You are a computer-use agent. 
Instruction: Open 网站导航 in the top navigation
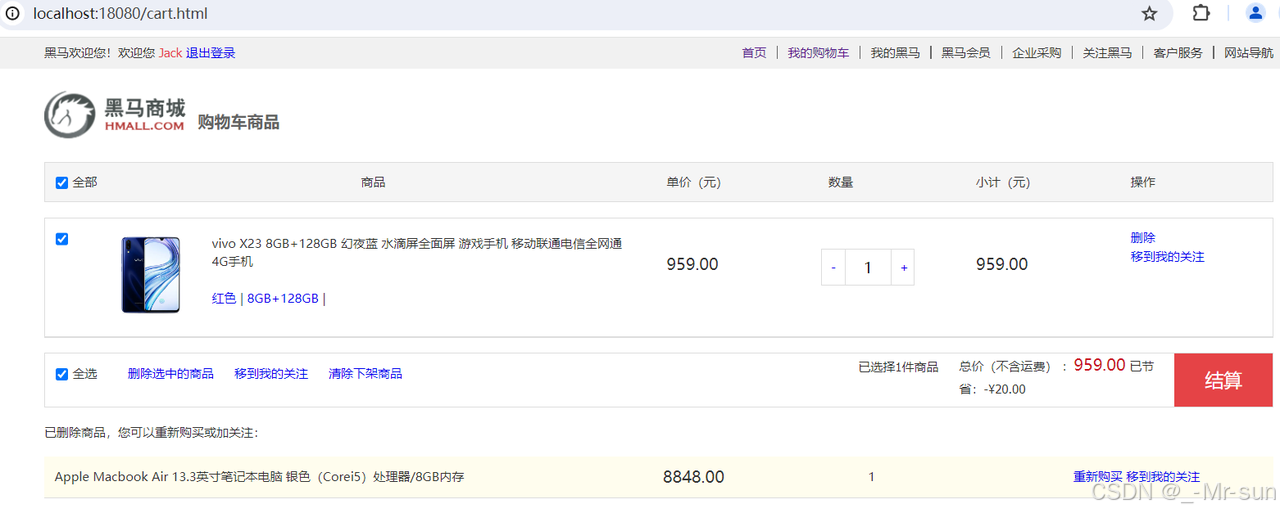coord(1249,53)
